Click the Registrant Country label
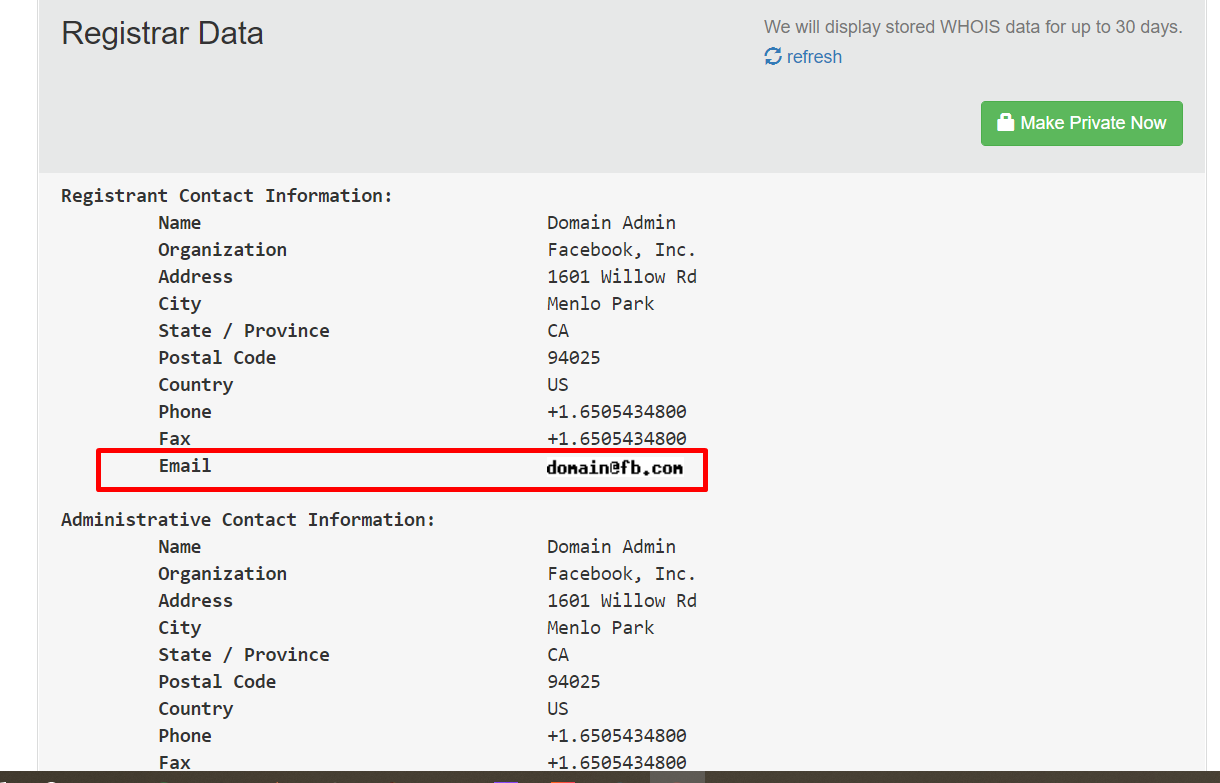Viewport: 1220px width, 783px height. [x=196, y=385]
